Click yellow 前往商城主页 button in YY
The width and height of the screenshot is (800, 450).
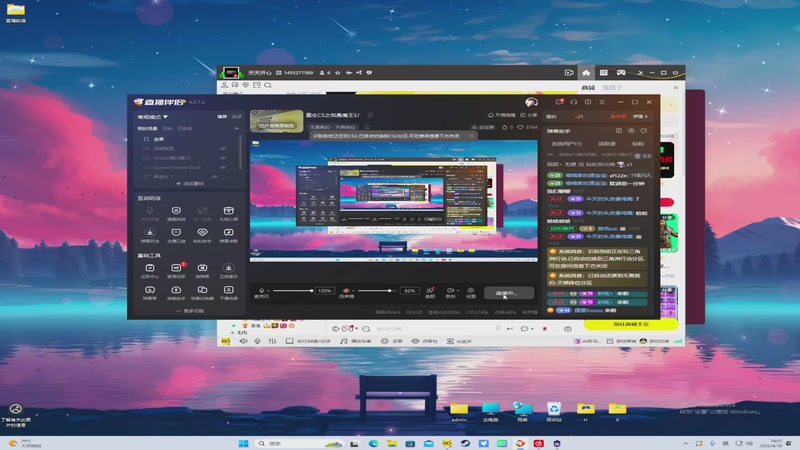point(631,324)
